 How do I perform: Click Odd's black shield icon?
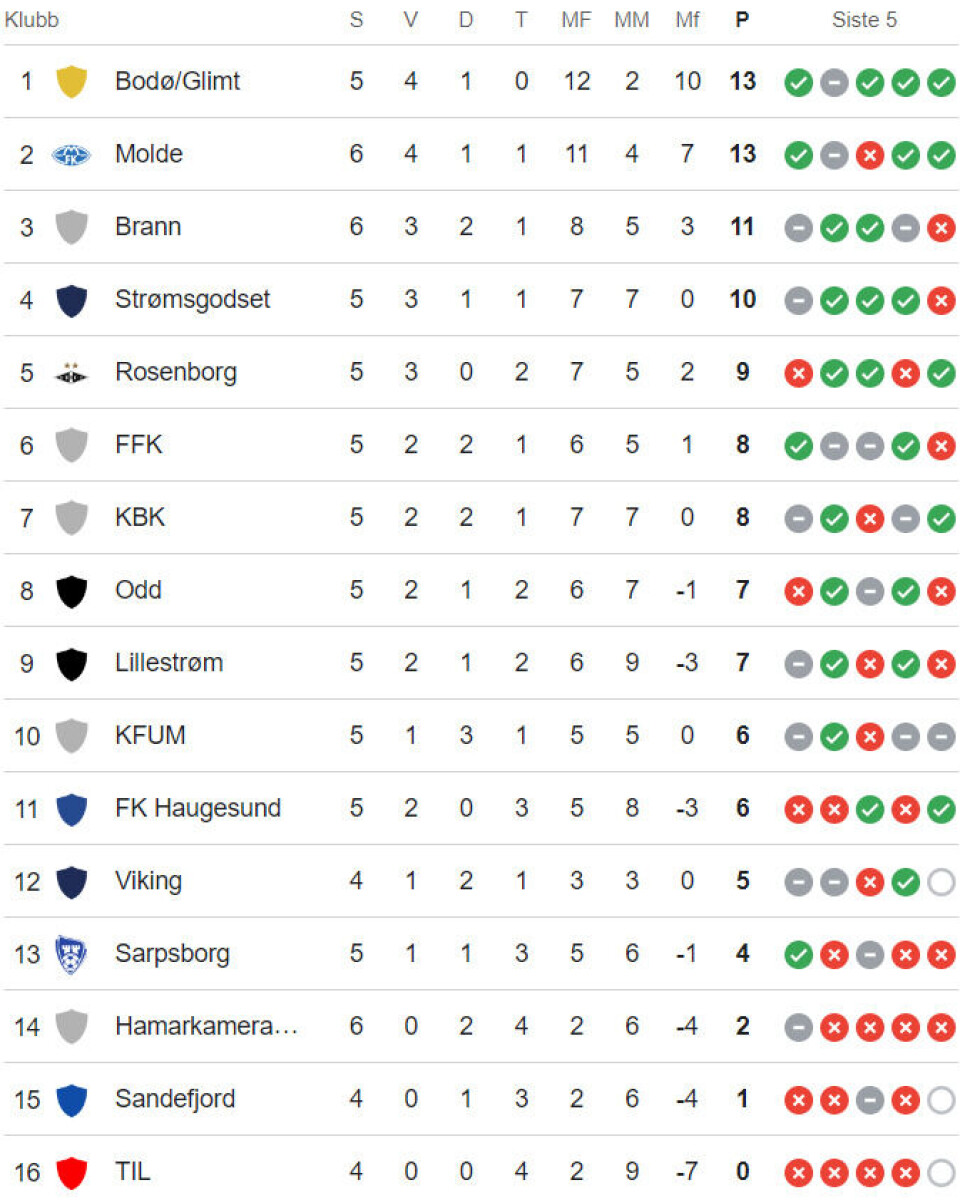tap(71, 591)
